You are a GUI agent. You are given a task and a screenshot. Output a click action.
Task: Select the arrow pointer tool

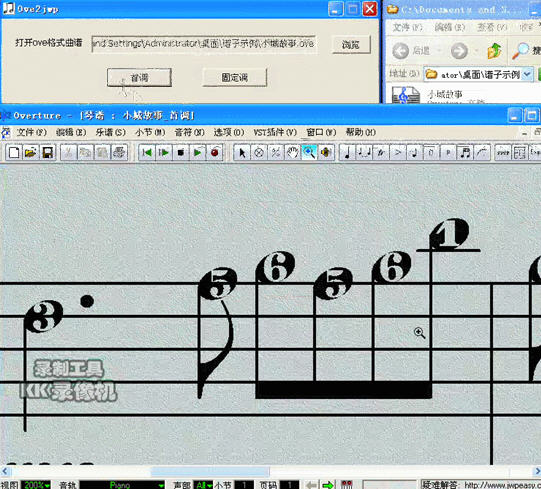pyautogui.click(x=242, y=153)
